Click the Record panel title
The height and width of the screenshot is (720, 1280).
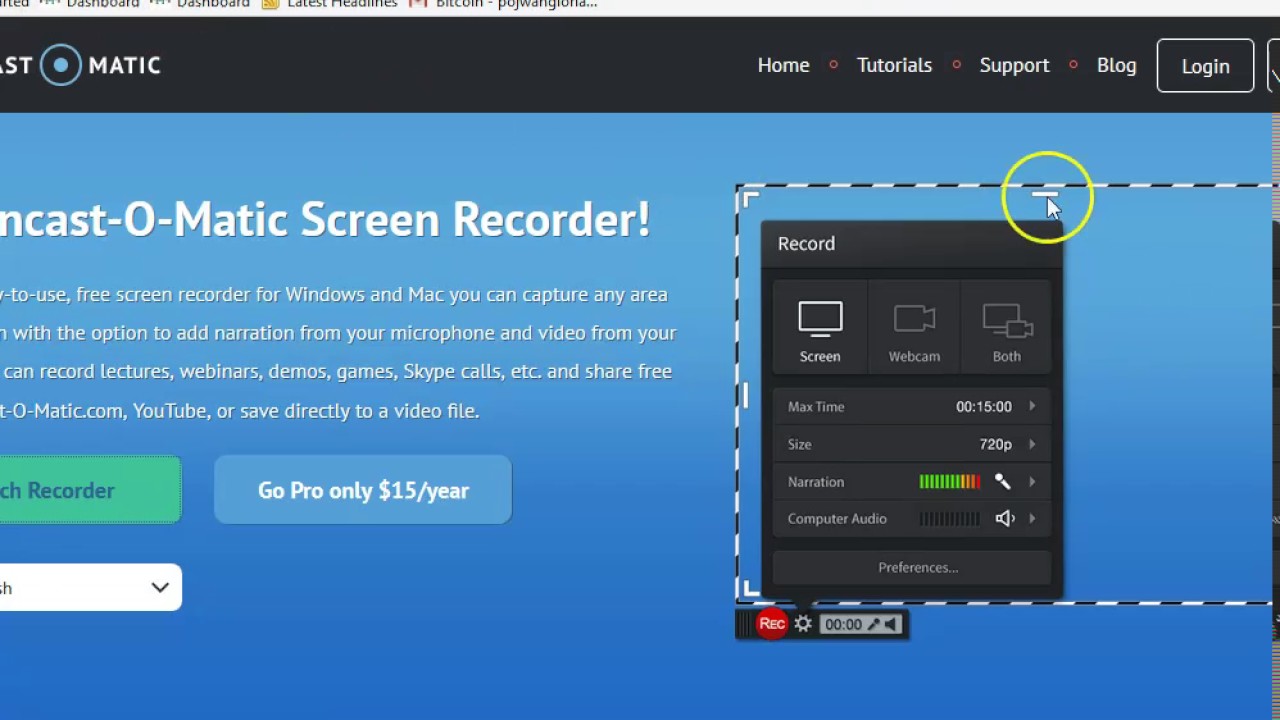tap(806, 243)
